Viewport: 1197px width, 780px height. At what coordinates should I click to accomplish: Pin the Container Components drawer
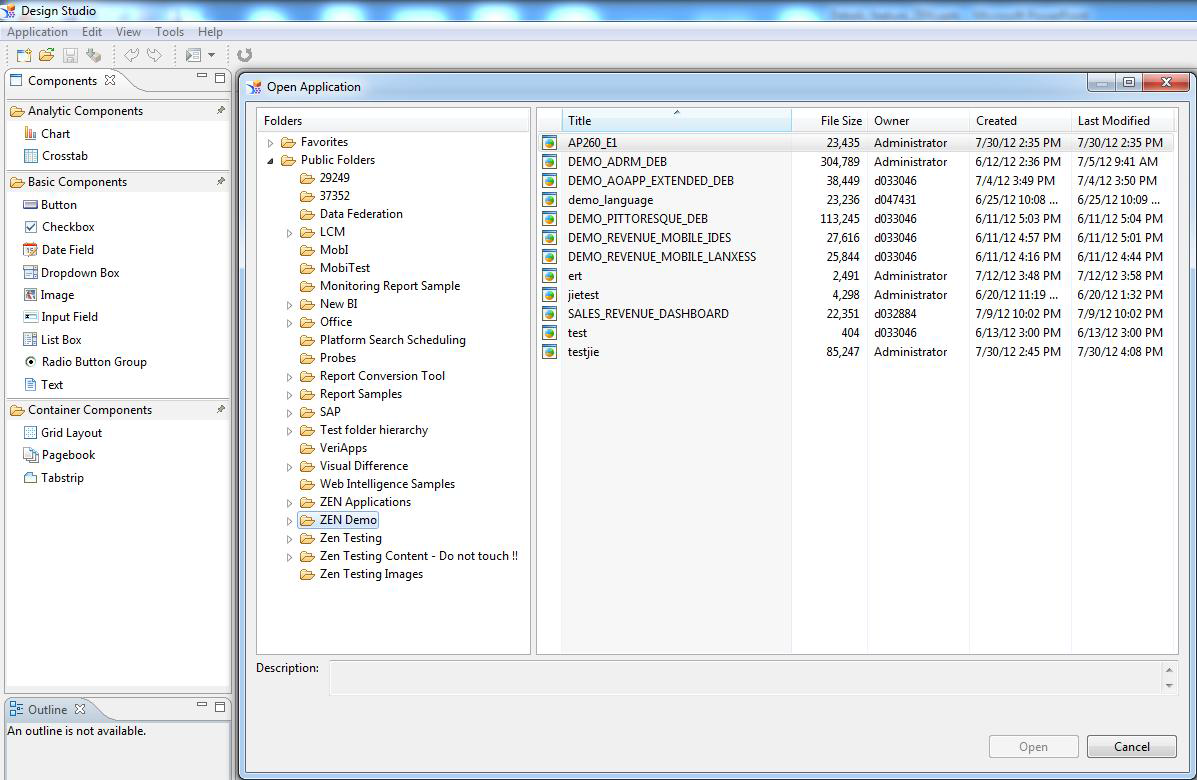(221, 410)
